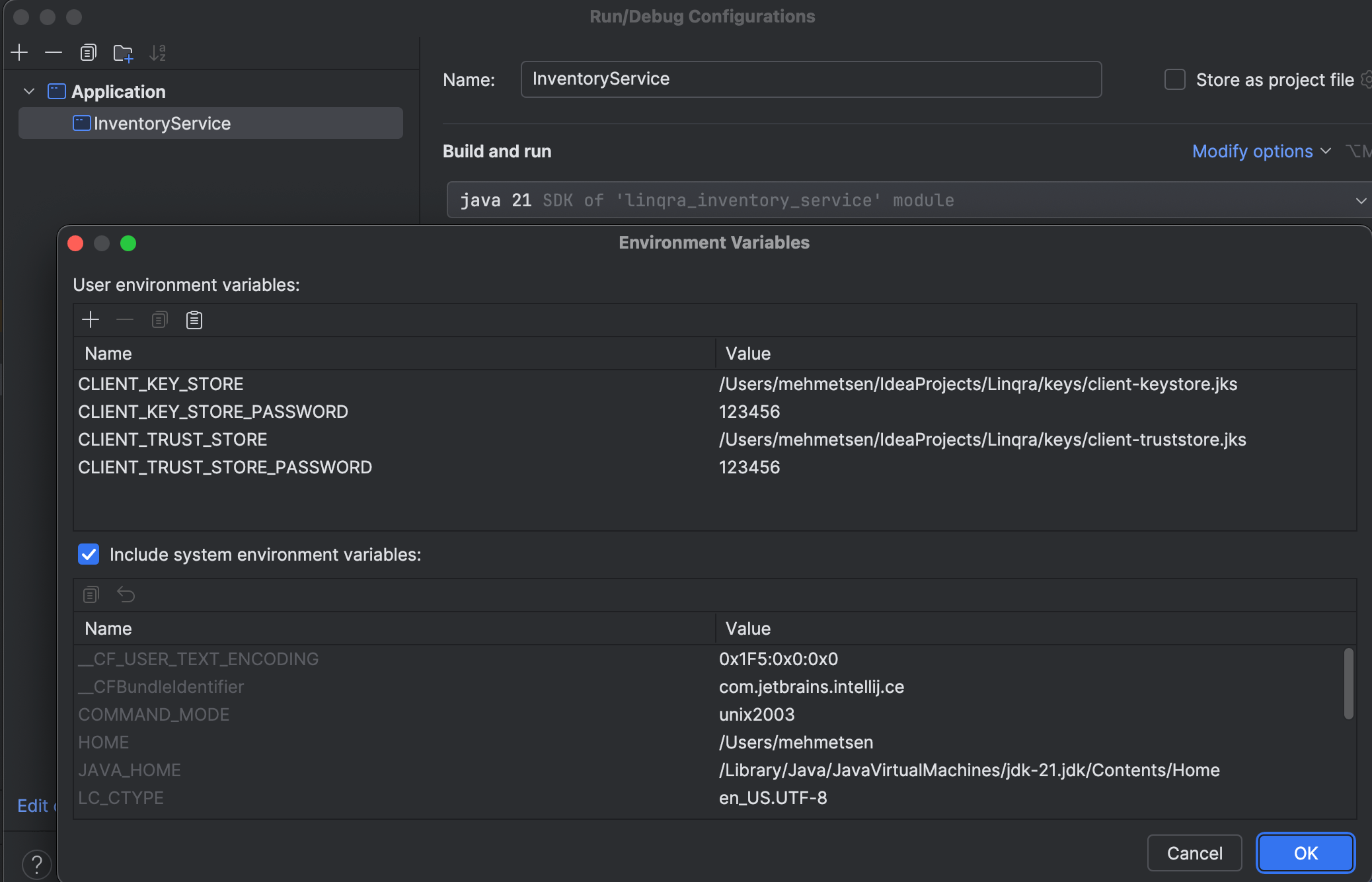Click OK to confirm variables
1372x882 pixels.
click(1306, 853)
